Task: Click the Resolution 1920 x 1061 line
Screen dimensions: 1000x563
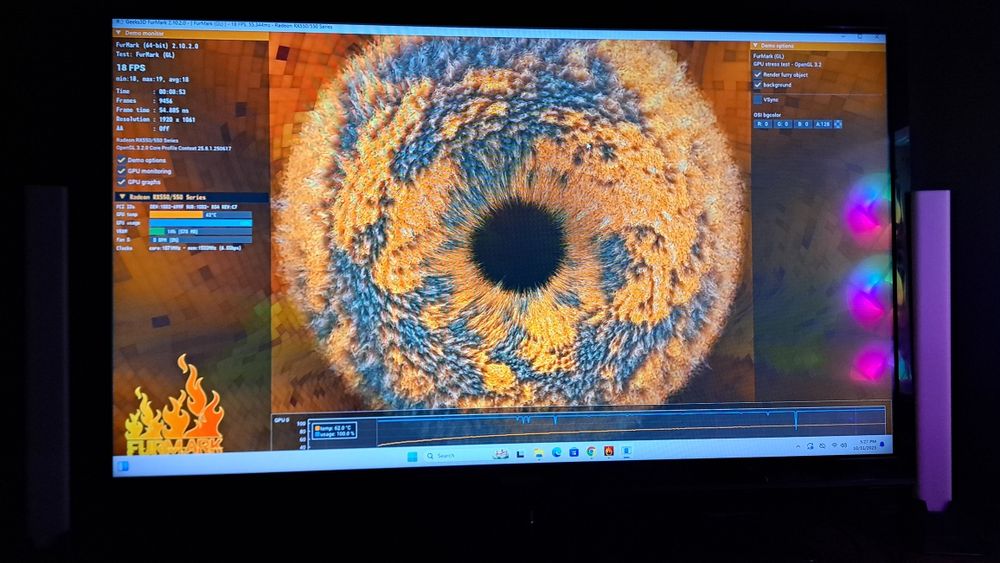Action: click(x=156, y=119)
